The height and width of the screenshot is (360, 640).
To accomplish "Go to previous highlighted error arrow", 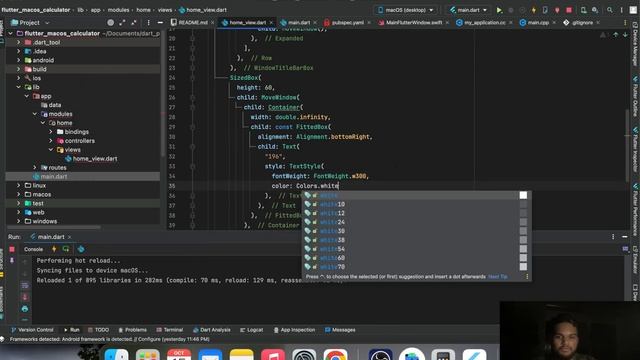I will (616, 35).
